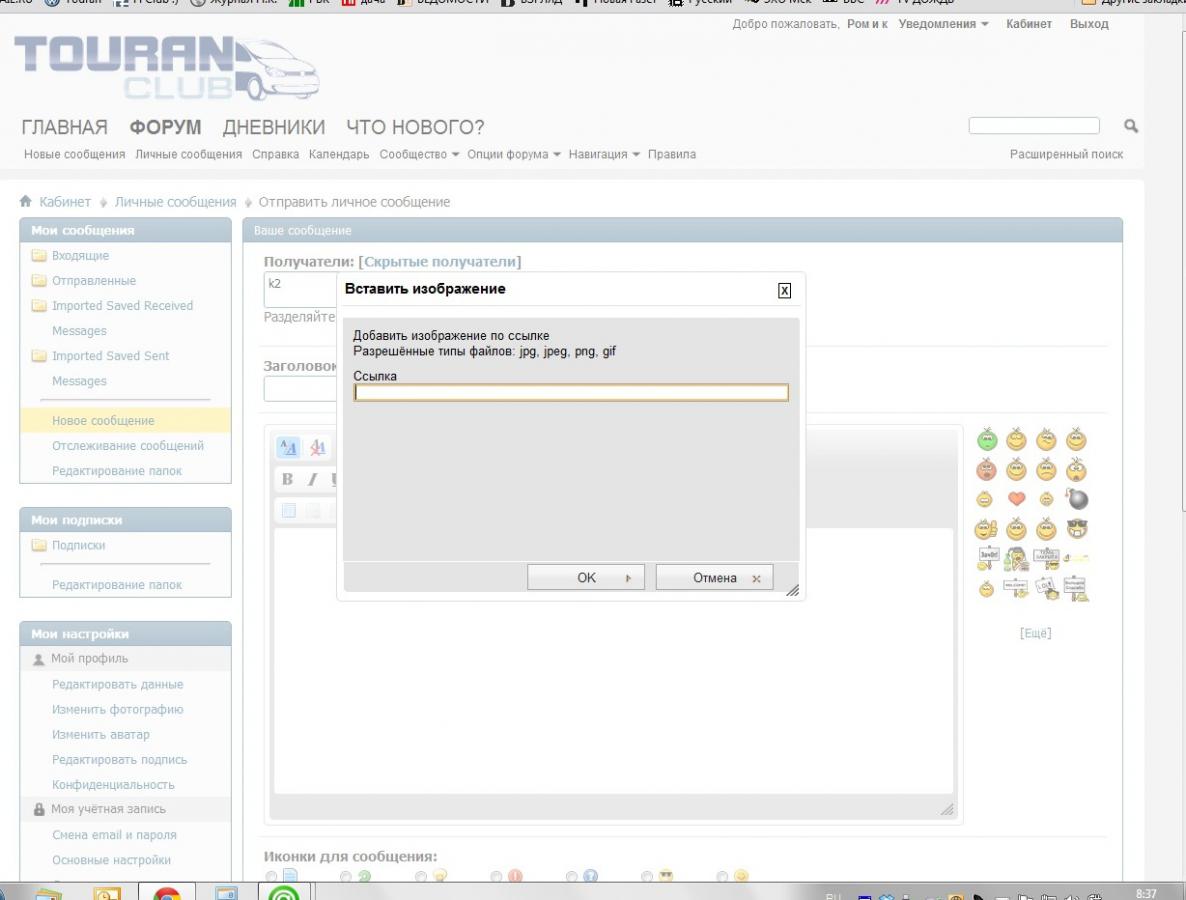This screenshot has width=1186, height=900.
Task: Open Chrome from the taskbar
Action: 166,892
